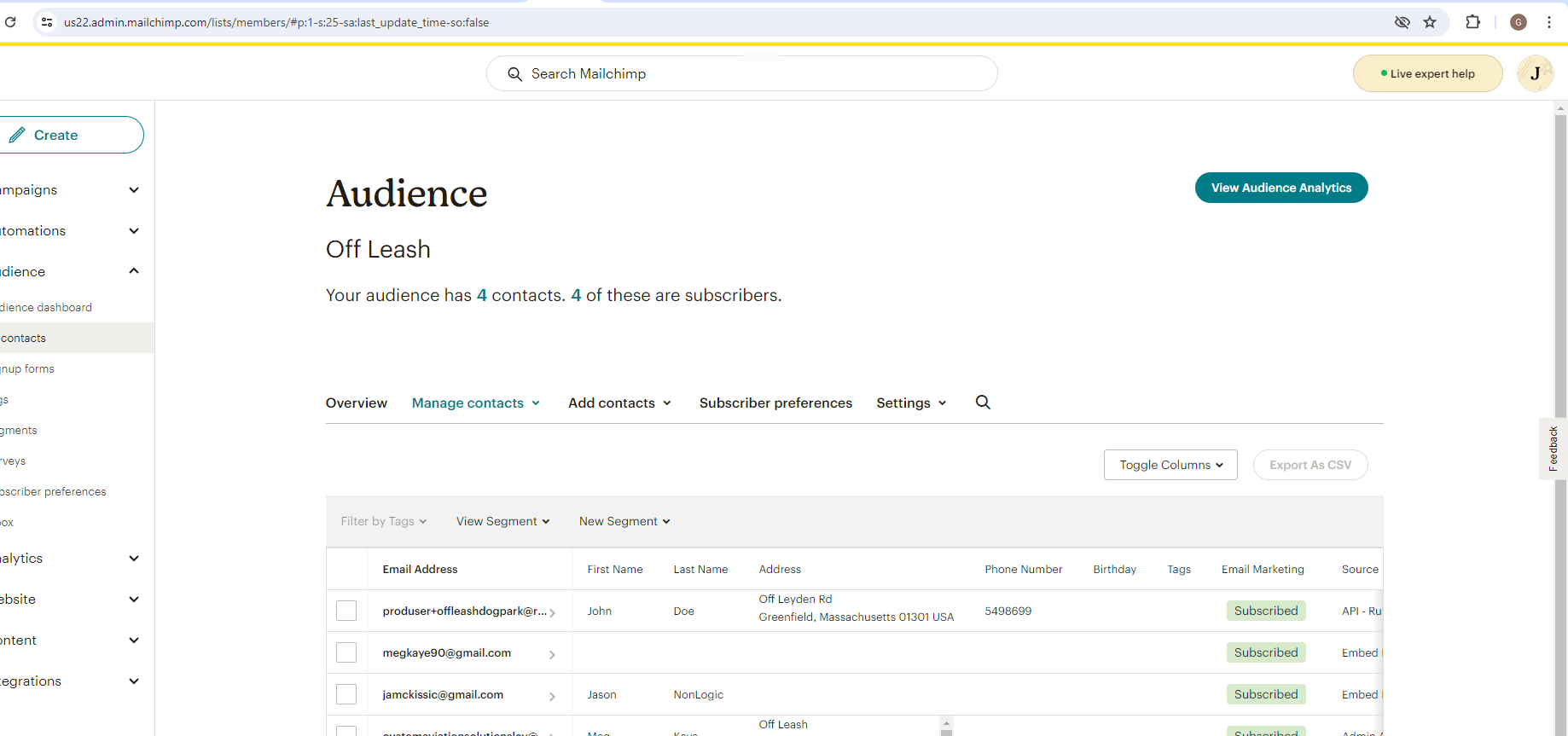
Task: Open Audience dashboard sidebar link
Action: [x=47, y=307]
